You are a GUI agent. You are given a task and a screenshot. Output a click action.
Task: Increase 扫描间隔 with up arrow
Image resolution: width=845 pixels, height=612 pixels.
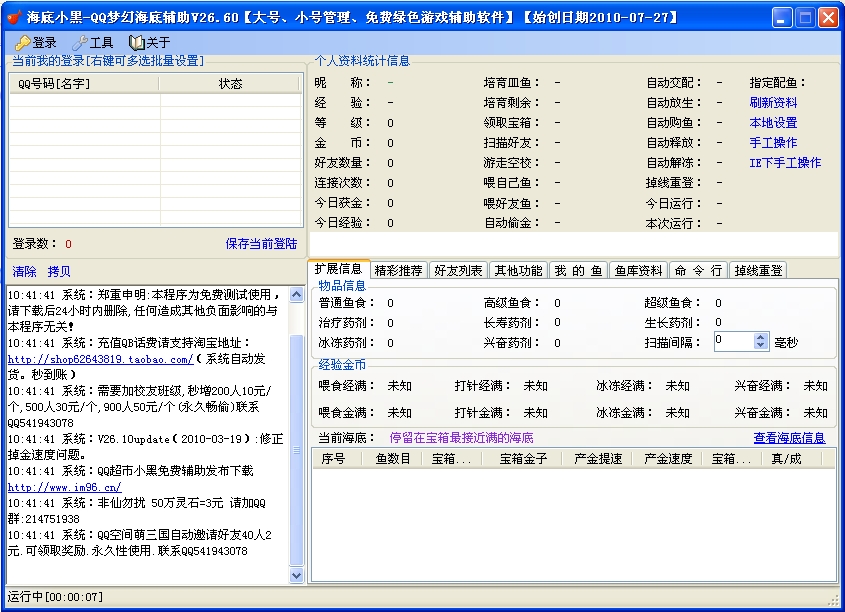(x=760, y=337)
